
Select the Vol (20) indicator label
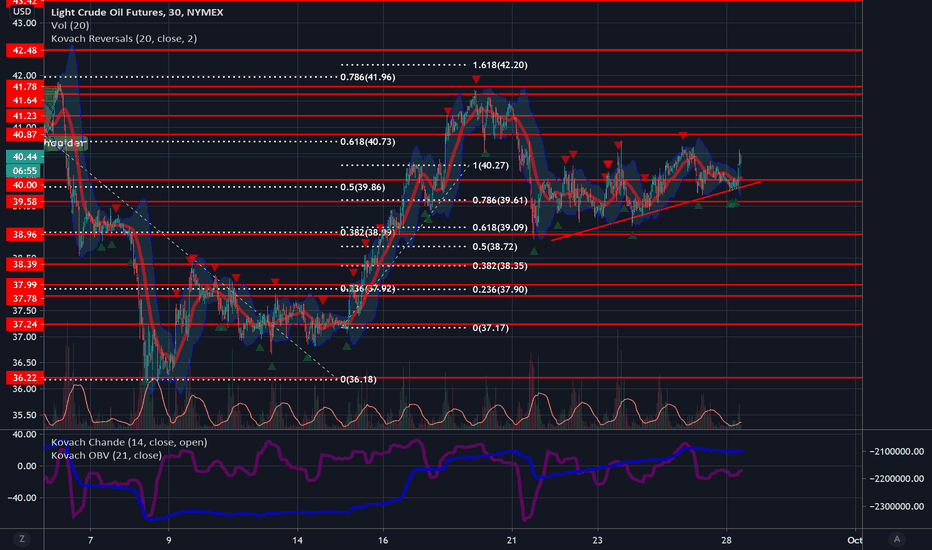70,25
